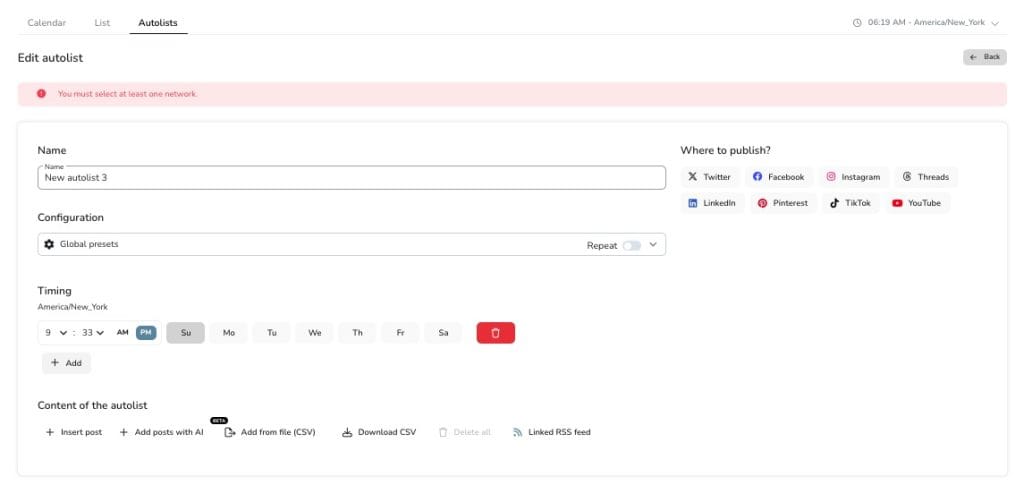Click the Download CSV icon

(347, 432)
